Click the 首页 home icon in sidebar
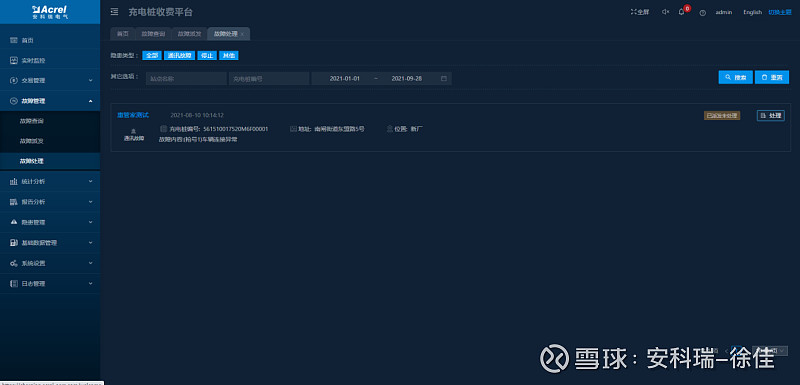 point(14,40)
